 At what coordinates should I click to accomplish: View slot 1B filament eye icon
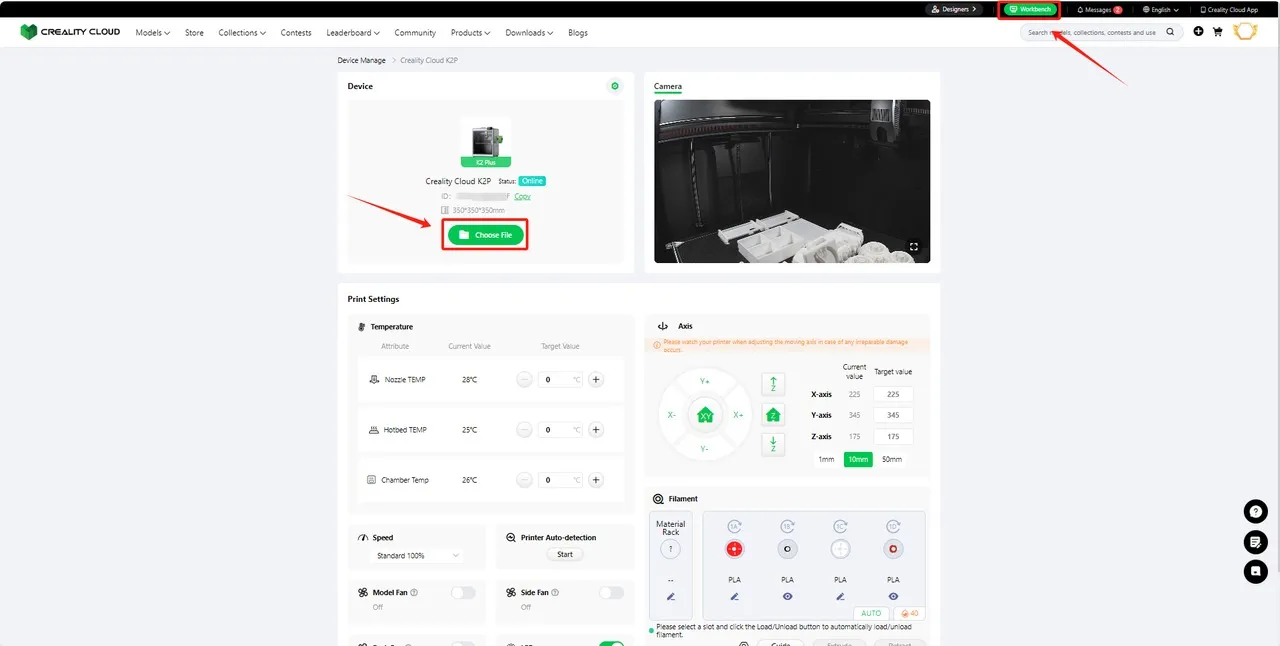[787, 597]
